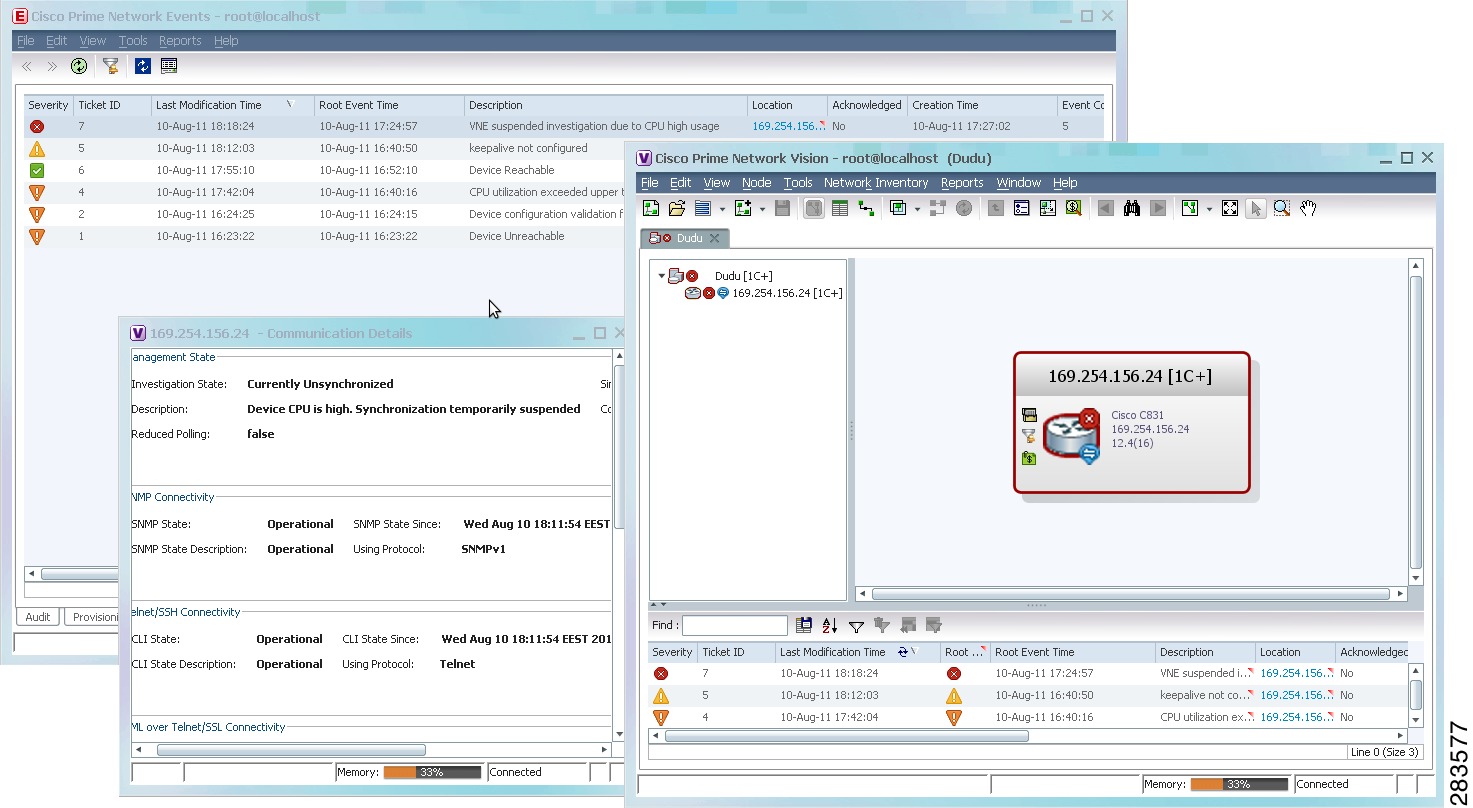Switch to the Dudu map tab
This screenshot has height=808, width=1473.
click(685, 238)
